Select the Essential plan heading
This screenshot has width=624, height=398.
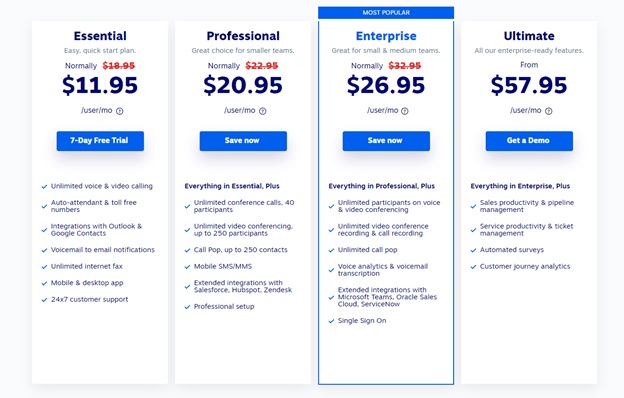100,36
